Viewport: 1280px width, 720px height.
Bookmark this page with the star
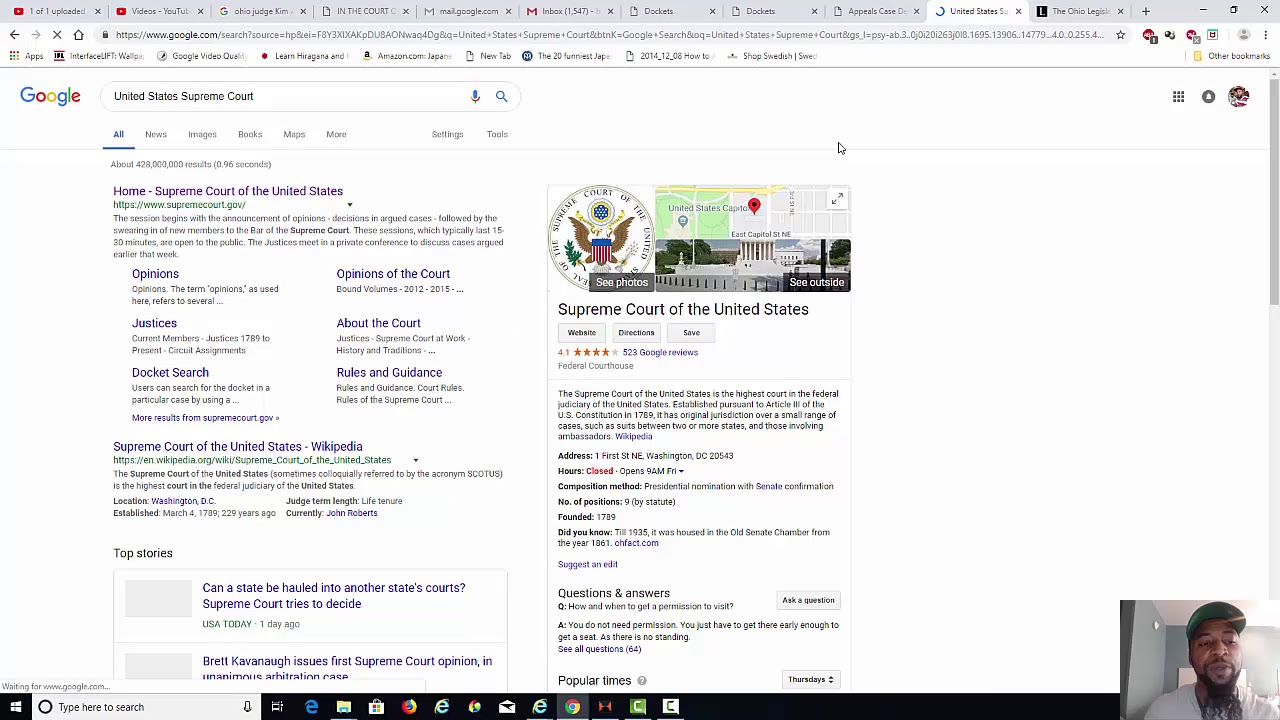click(1120, 35)
